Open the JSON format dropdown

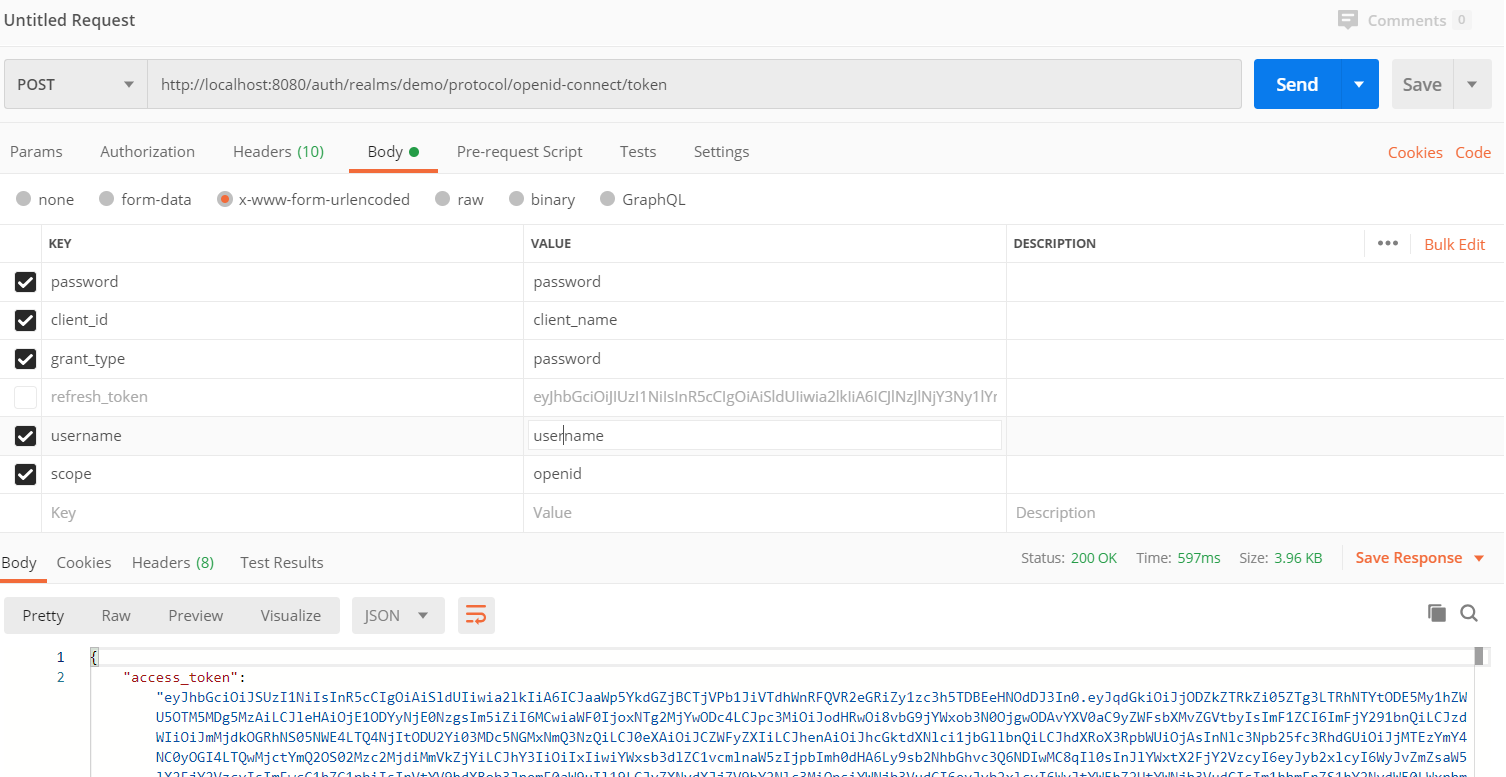[398, 615]
